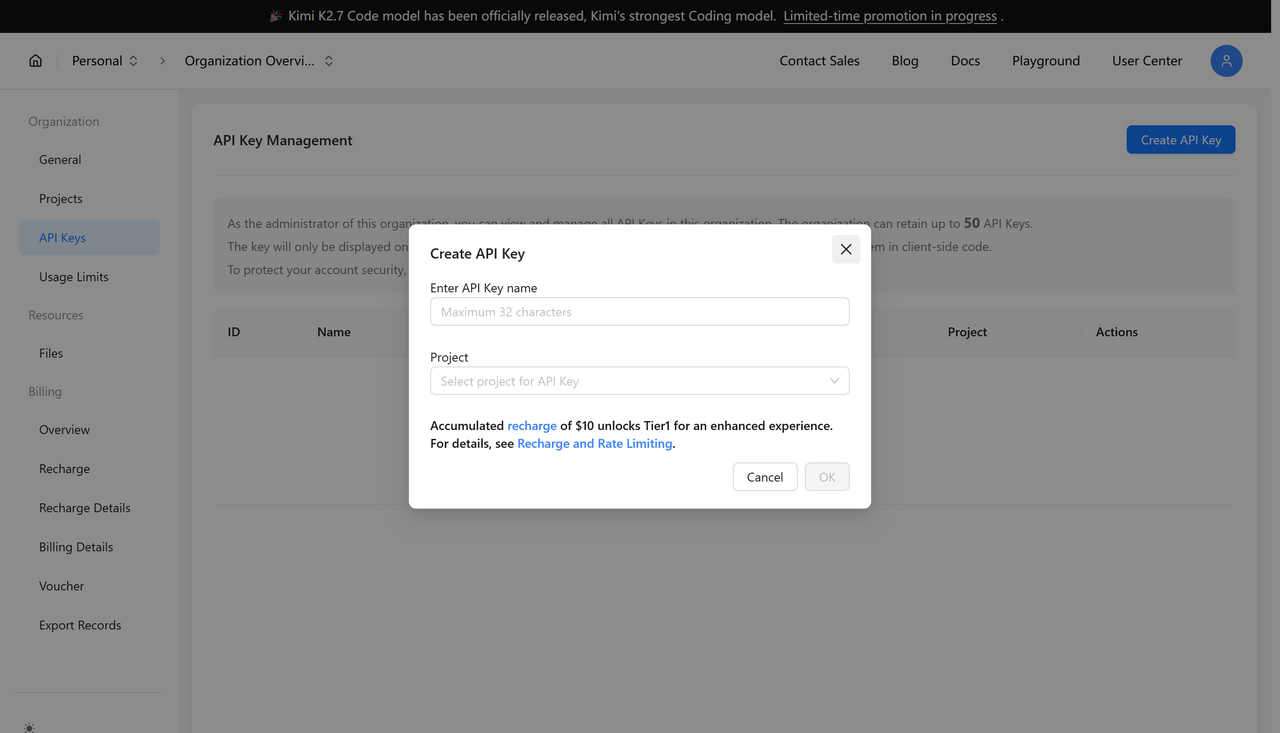Open Usage Limits section
This screenshot has width=1280, height=733.
(89, 276)
